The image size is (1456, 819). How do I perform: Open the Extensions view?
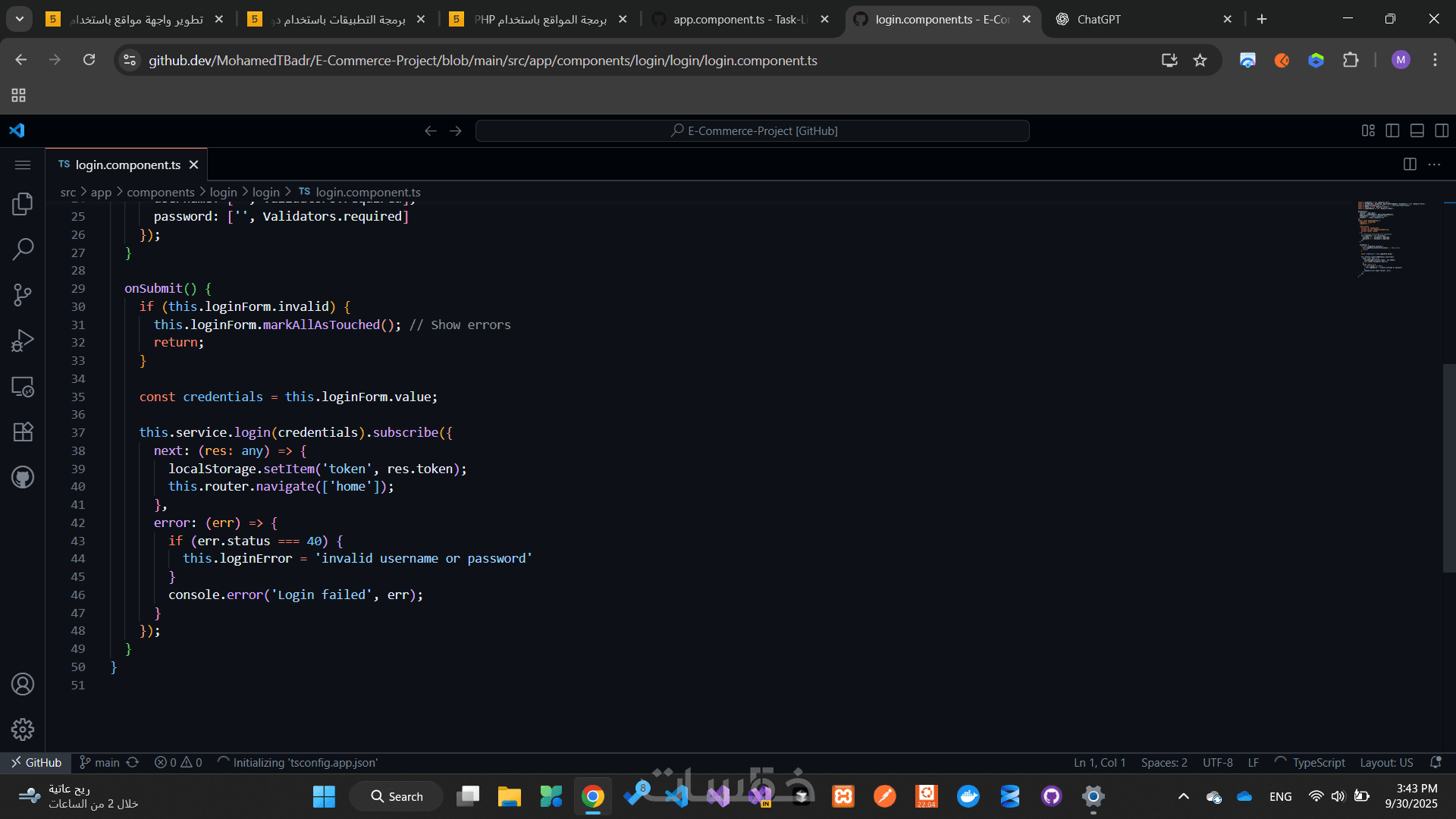click(x=23, y=432)
